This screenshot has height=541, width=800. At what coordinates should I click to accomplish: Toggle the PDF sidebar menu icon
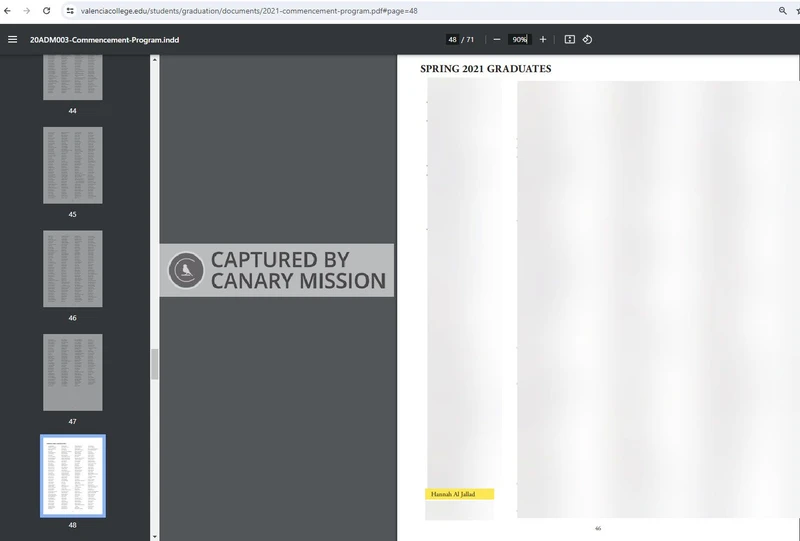(12, 40)
